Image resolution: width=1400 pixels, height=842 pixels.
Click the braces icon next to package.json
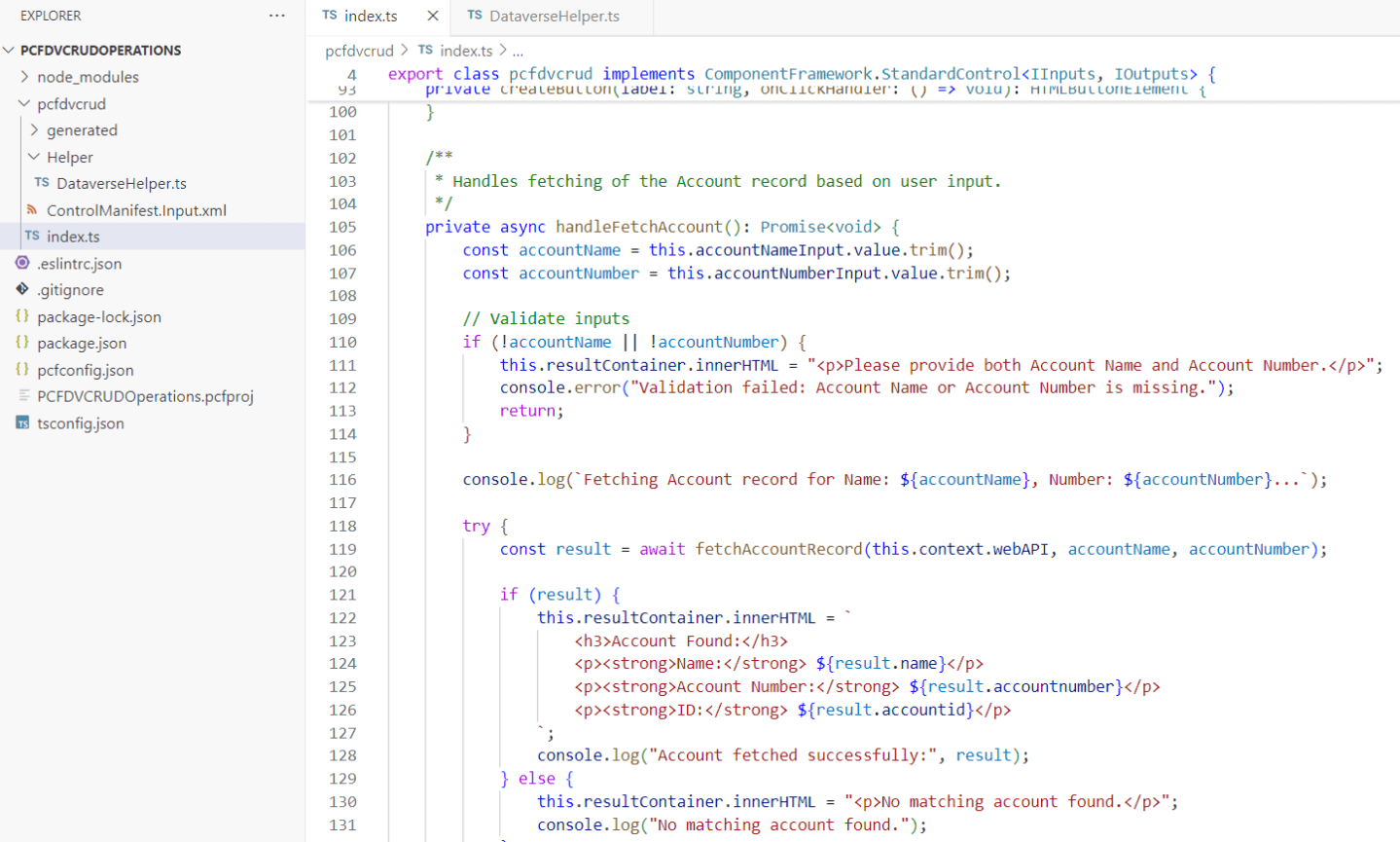[21, 343]
